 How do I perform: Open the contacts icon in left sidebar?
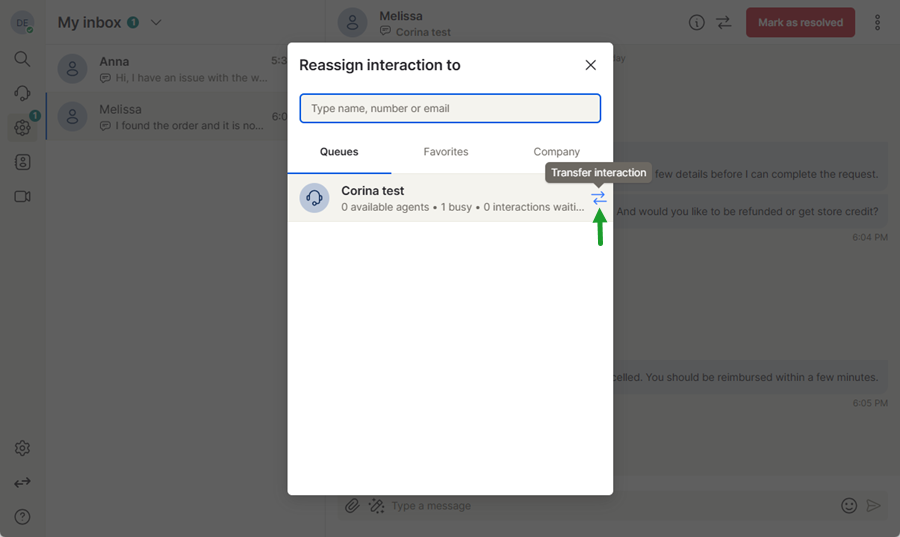click(22, 162)
